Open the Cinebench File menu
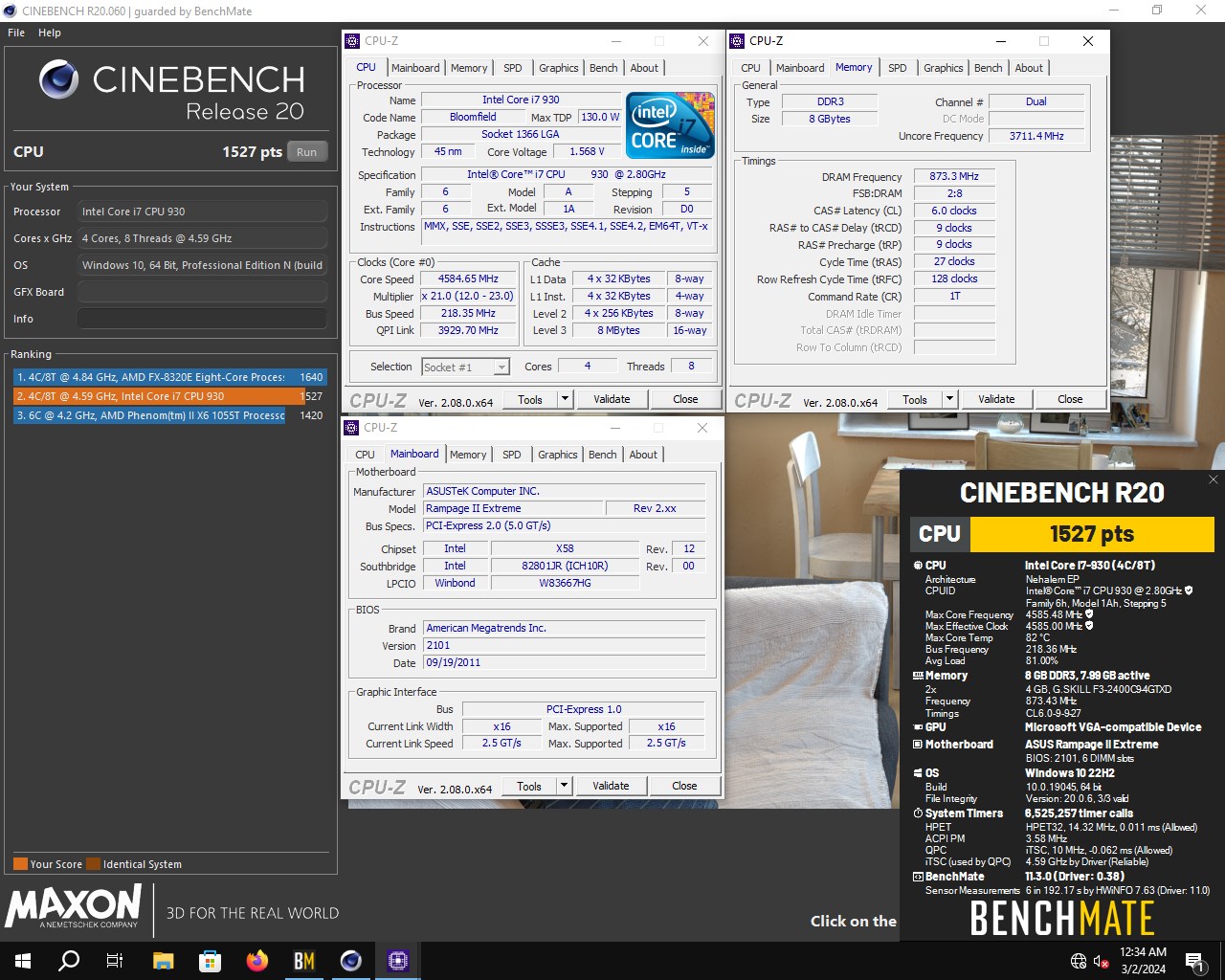This screenshot has height=980, width=1225. pos(16,33)
